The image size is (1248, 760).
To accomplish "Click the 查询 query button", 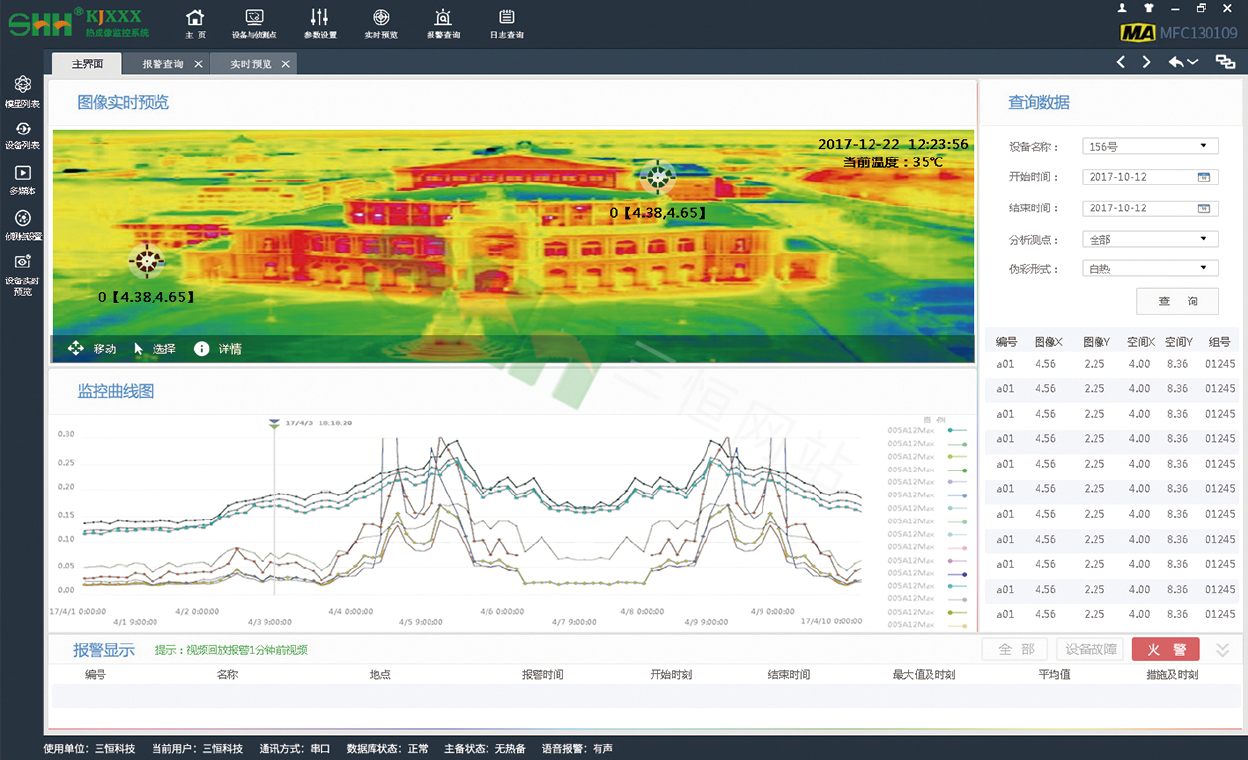I will (1177, 301).
